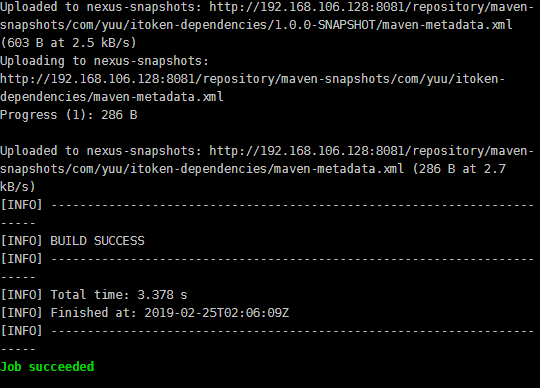Click the [INFO] tag before Total time
The image size is (540, 388).
click(x=21, y=295)
